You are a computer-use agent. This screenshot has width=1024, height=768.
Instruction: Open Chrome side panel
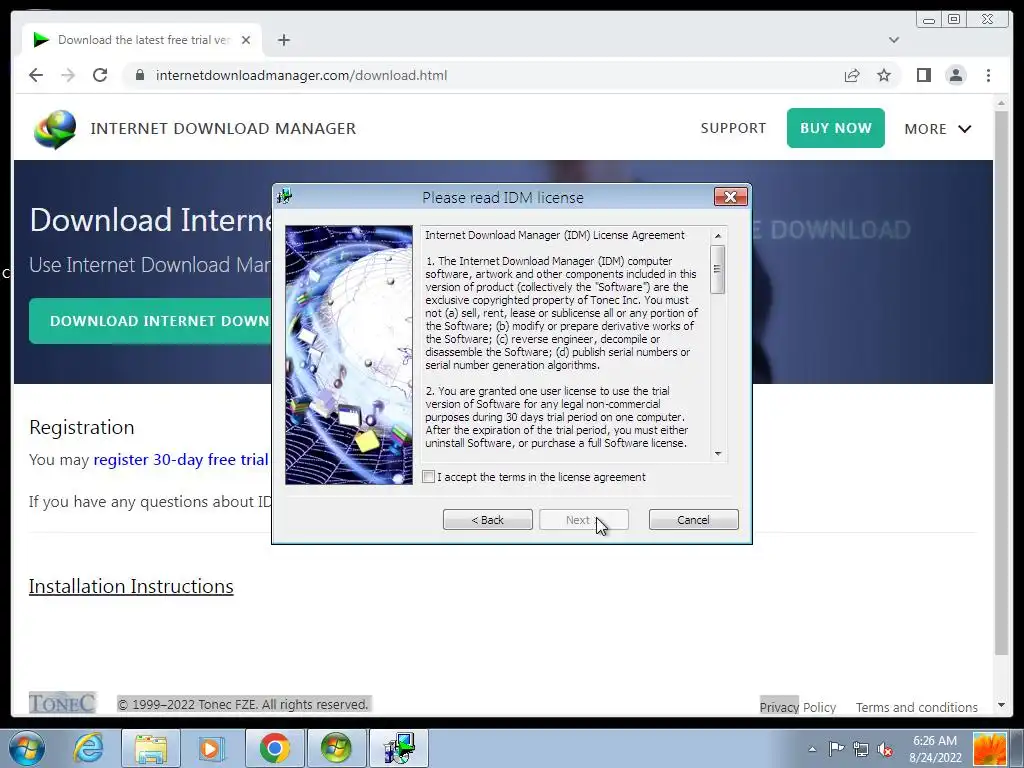(923, 75)
